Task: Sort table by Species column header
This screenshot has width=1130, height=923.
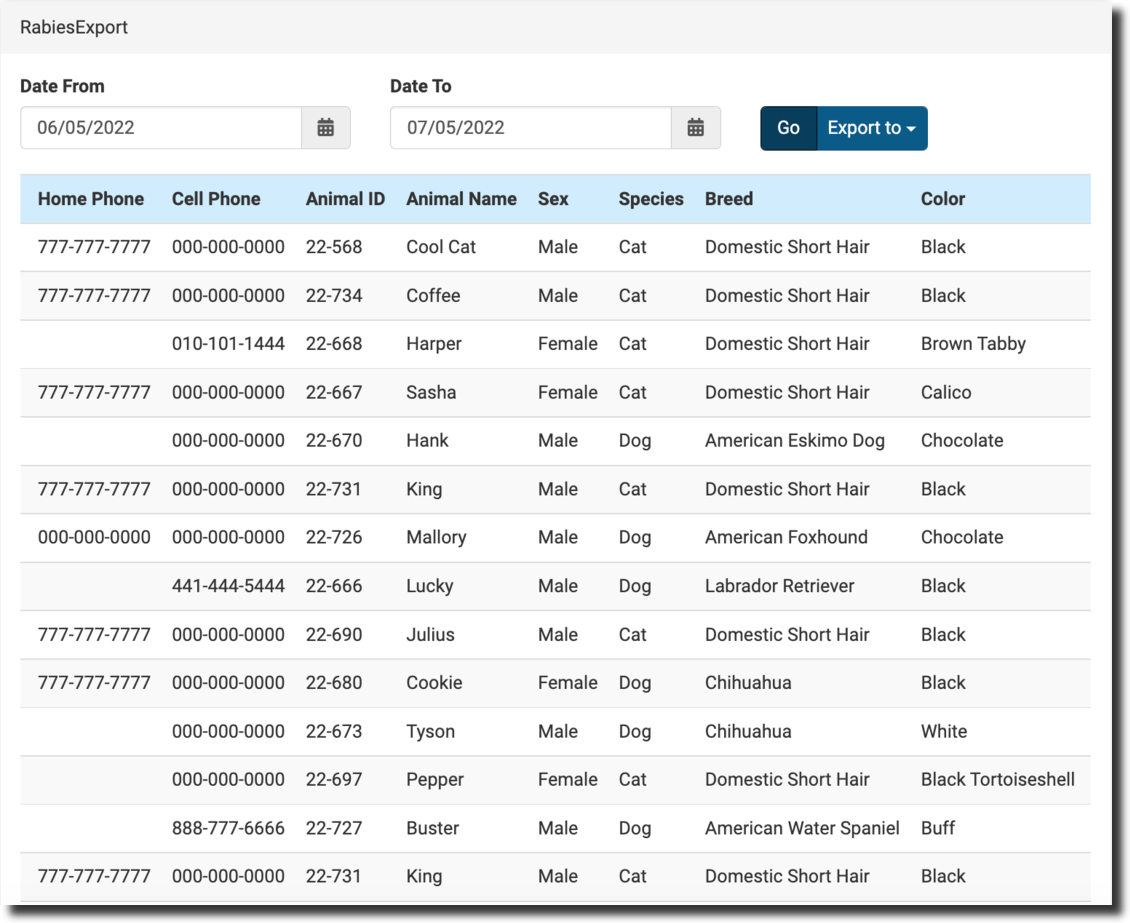Action: [x=651, y=199]
